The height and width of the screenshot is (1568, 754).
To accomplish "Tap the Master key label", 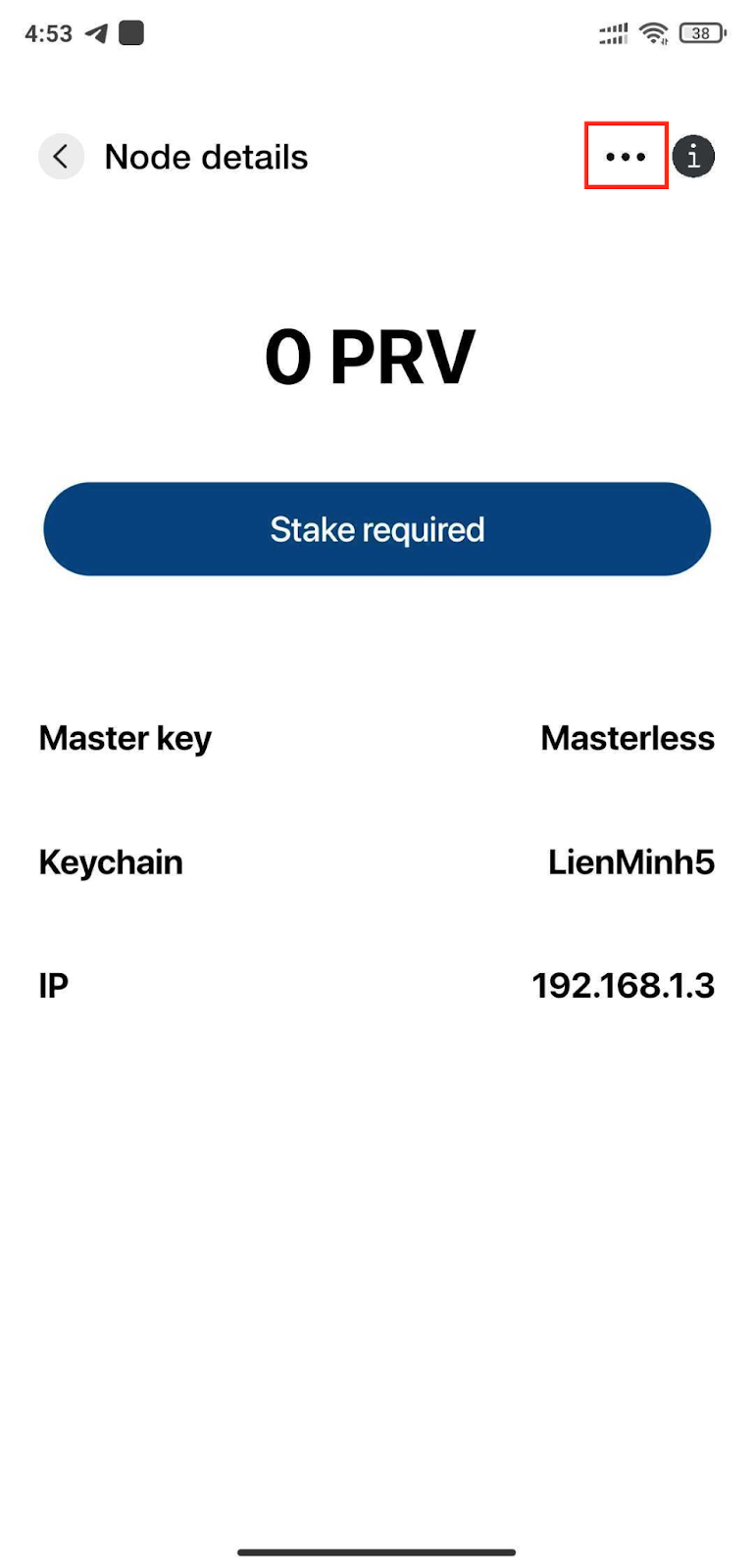I will coord(125,739).
